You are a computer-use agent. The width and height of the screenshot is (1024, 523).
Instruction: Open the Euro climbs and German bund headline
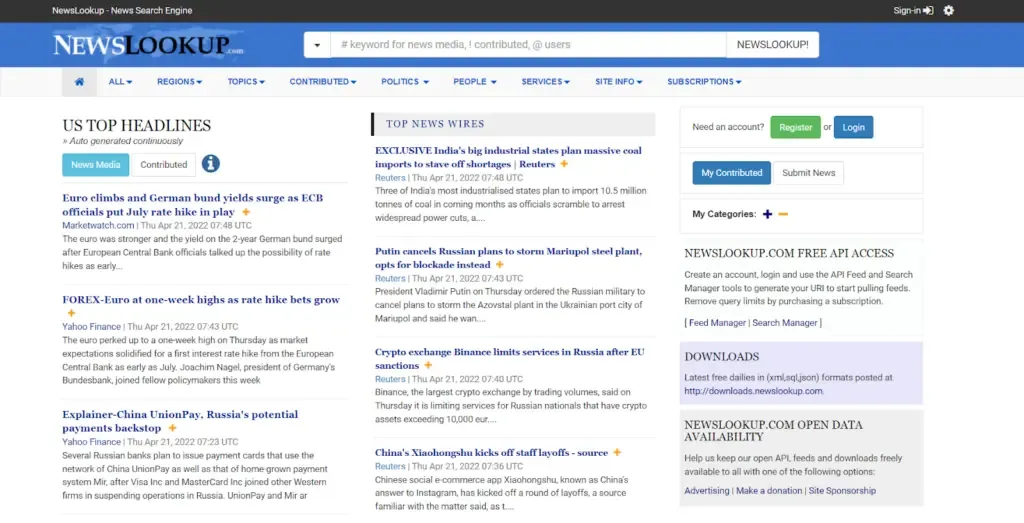click(193, 205)
